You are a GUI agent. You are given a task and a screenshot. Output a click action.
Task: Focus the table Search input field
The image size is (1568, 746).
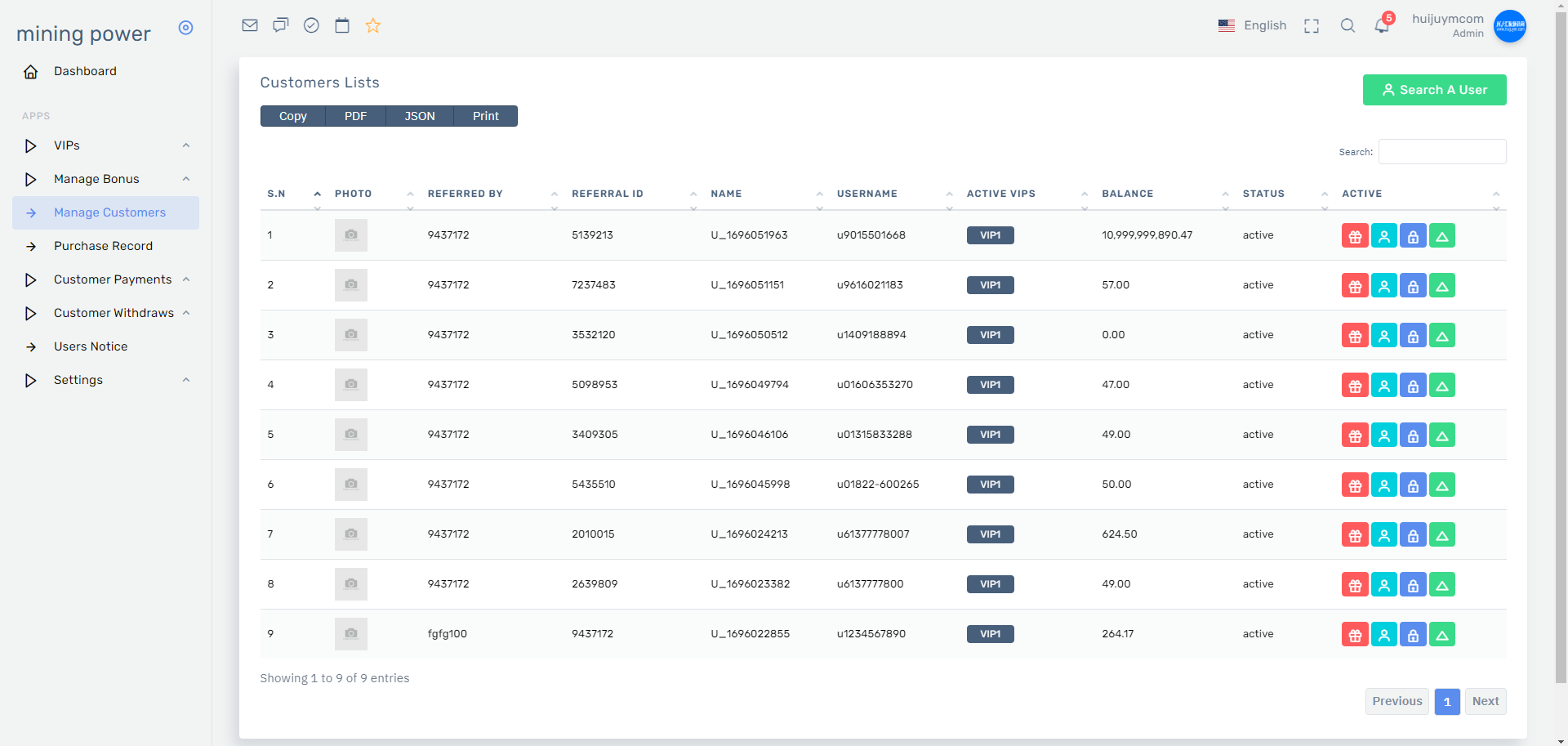[1442, 152]
